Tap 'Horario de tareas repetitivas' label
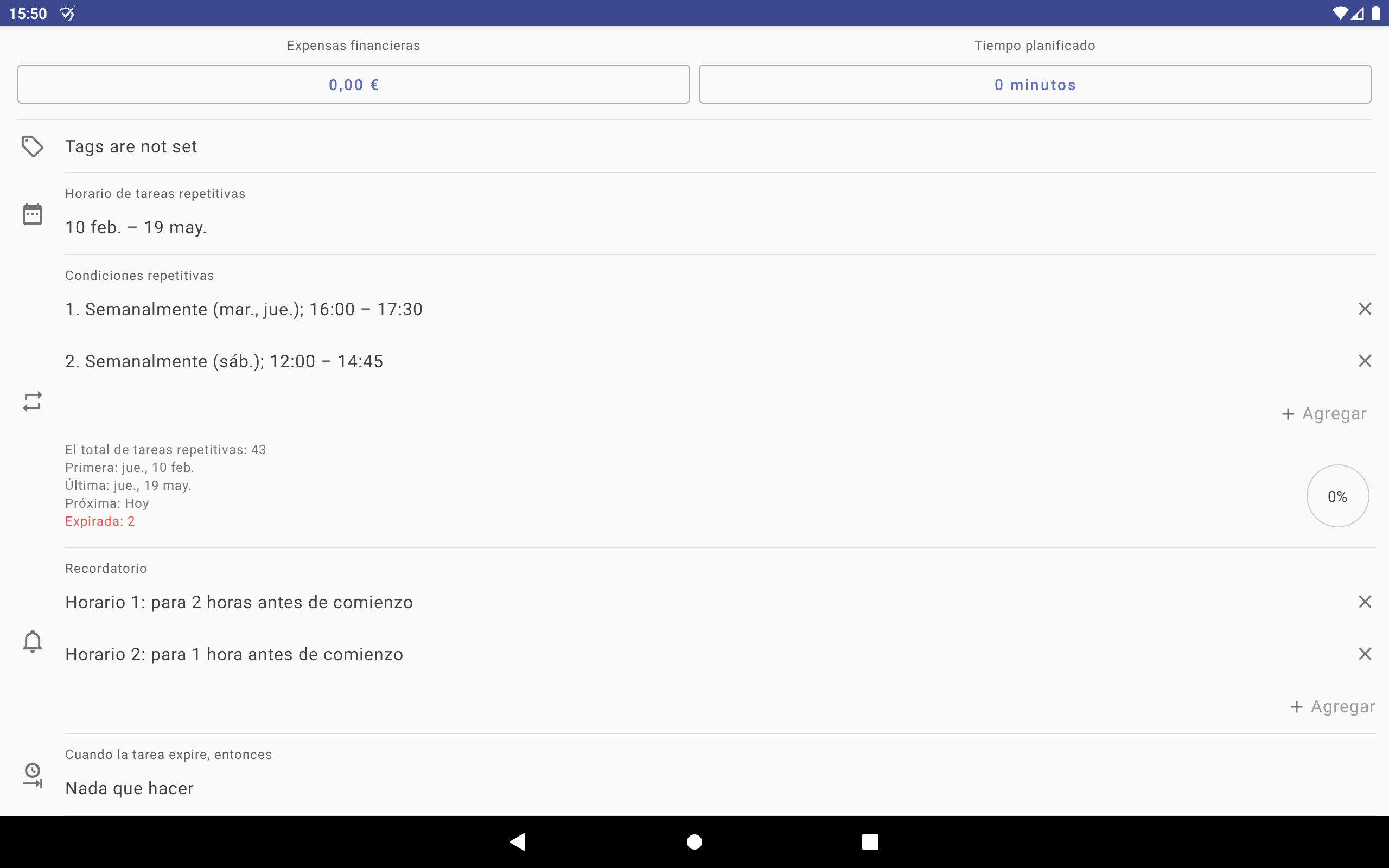The image size is (1389, 868). [155, 194]
